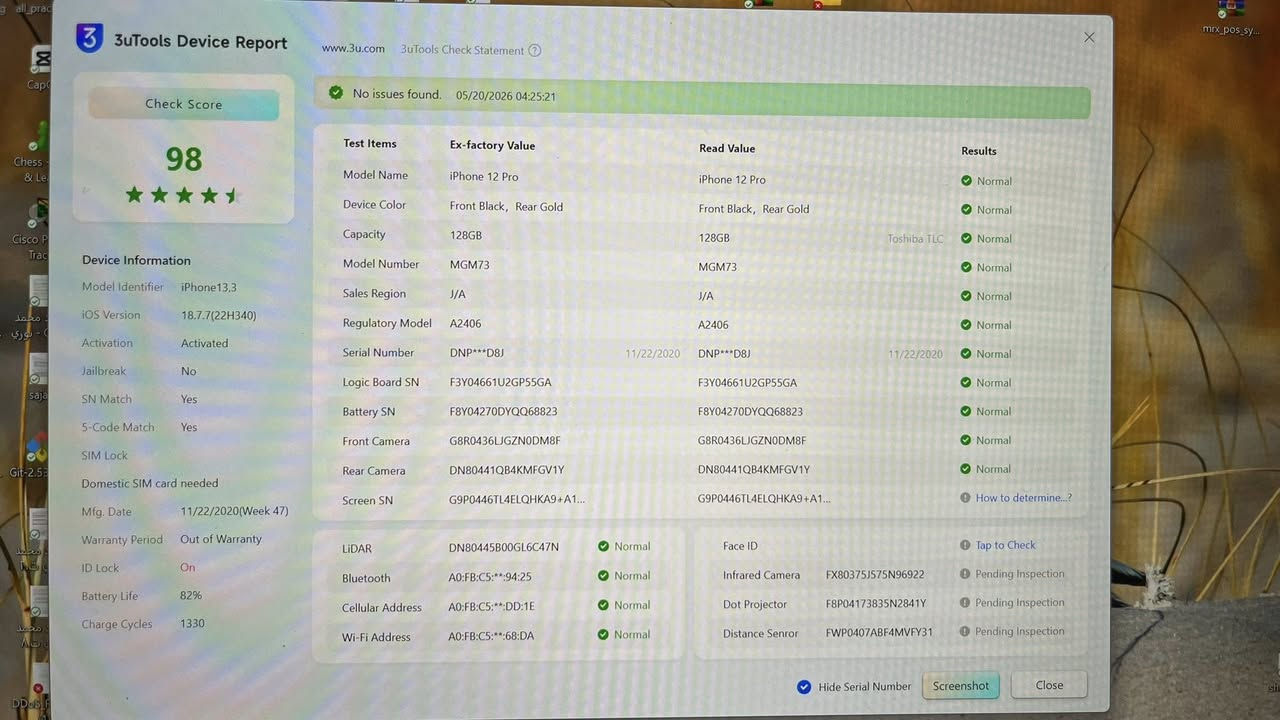This screenshot has height=720, width=1280.
Task: Click the Check Score button
Action: (x=184, y=104)
